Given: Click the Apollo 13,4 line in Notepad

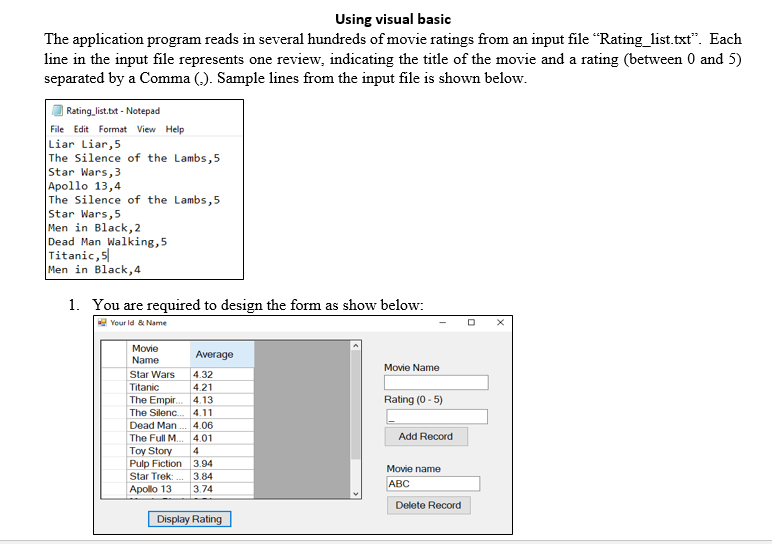Looking at the screenshot, I should [84, 186].
